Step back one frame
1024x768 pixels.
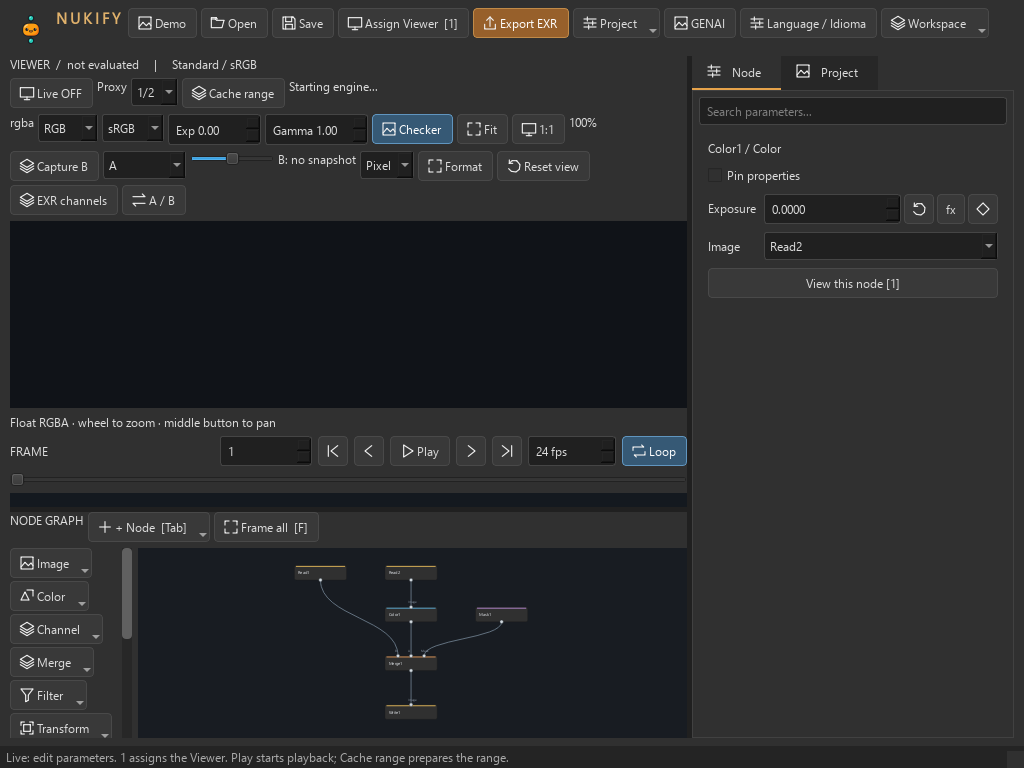[x=368, y=451]
